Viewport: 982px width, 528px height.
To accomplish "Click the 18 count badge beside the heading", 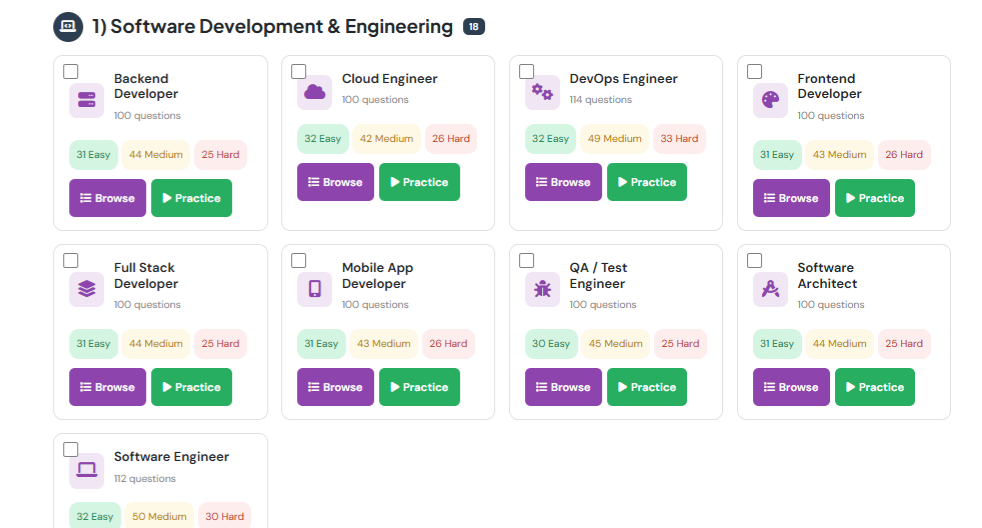I will 473,27.
